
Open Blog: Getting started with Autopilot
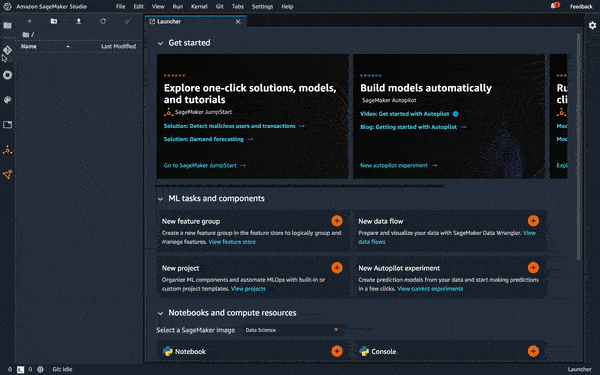pyautogui.click(x=413, y=127)
